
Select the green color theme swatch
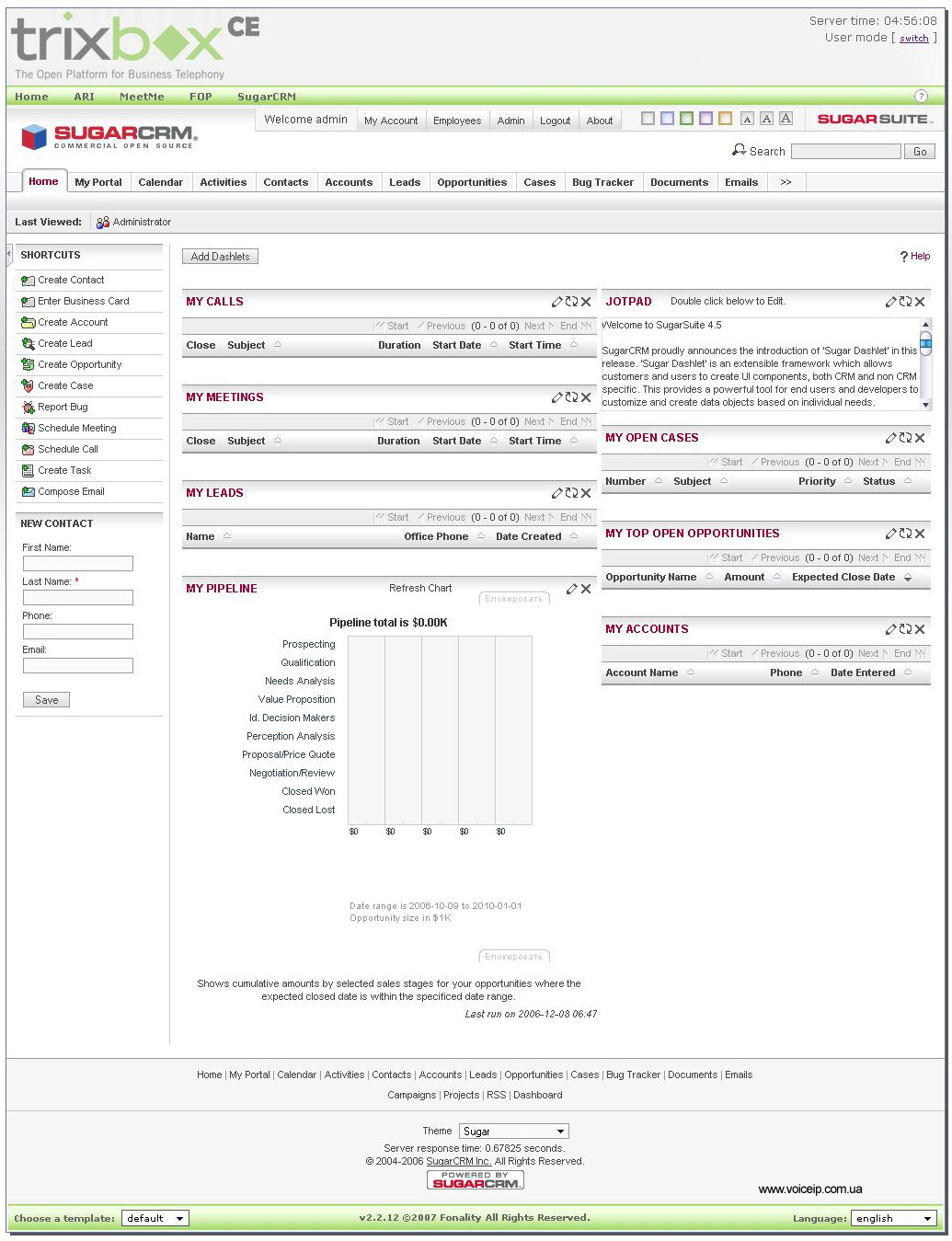pos(686,119)
